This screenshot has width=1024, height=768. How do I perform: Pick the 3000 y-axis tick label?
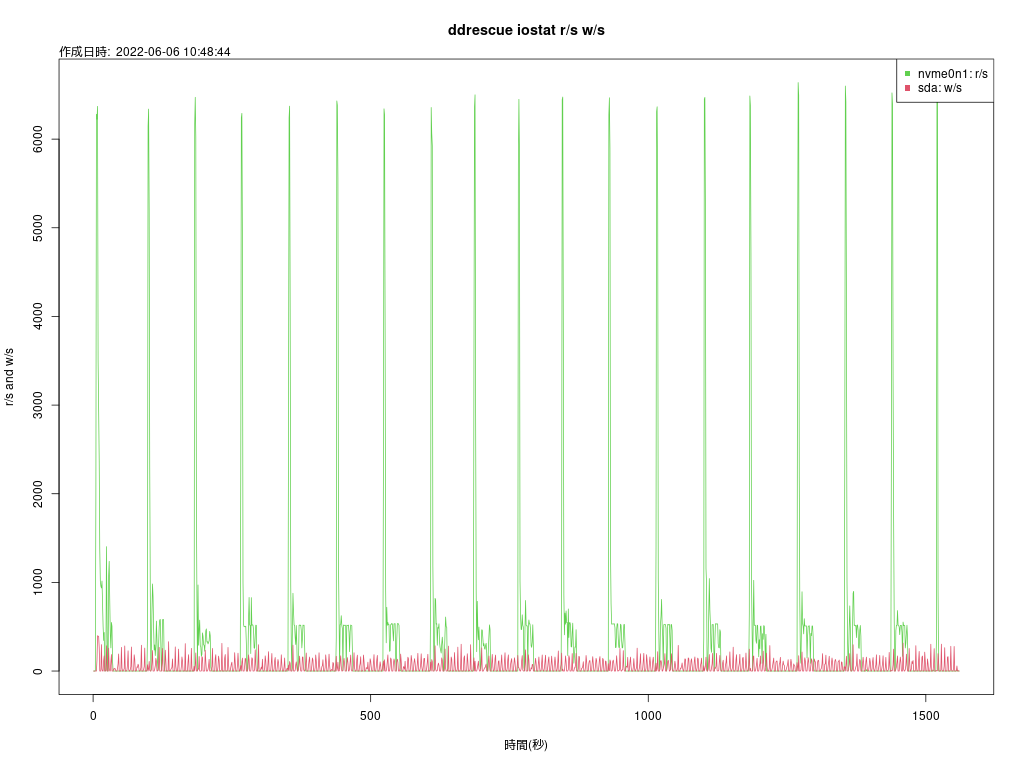point(38,405)
